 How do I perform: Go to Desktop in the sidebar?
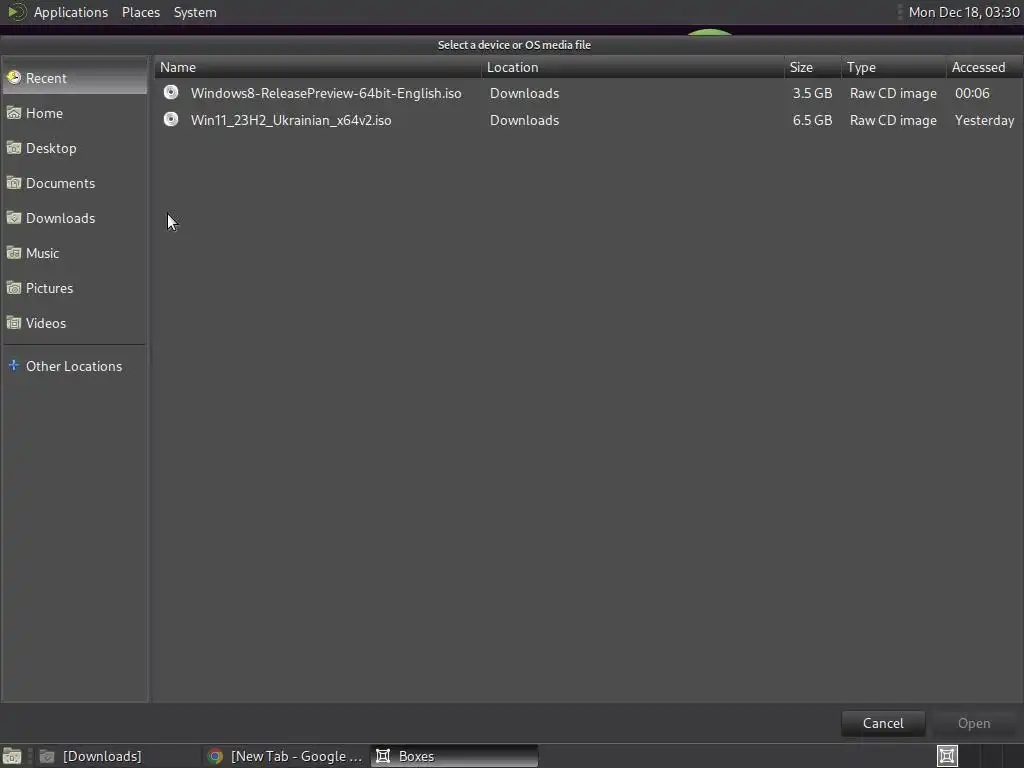click(x=74, y=148)
